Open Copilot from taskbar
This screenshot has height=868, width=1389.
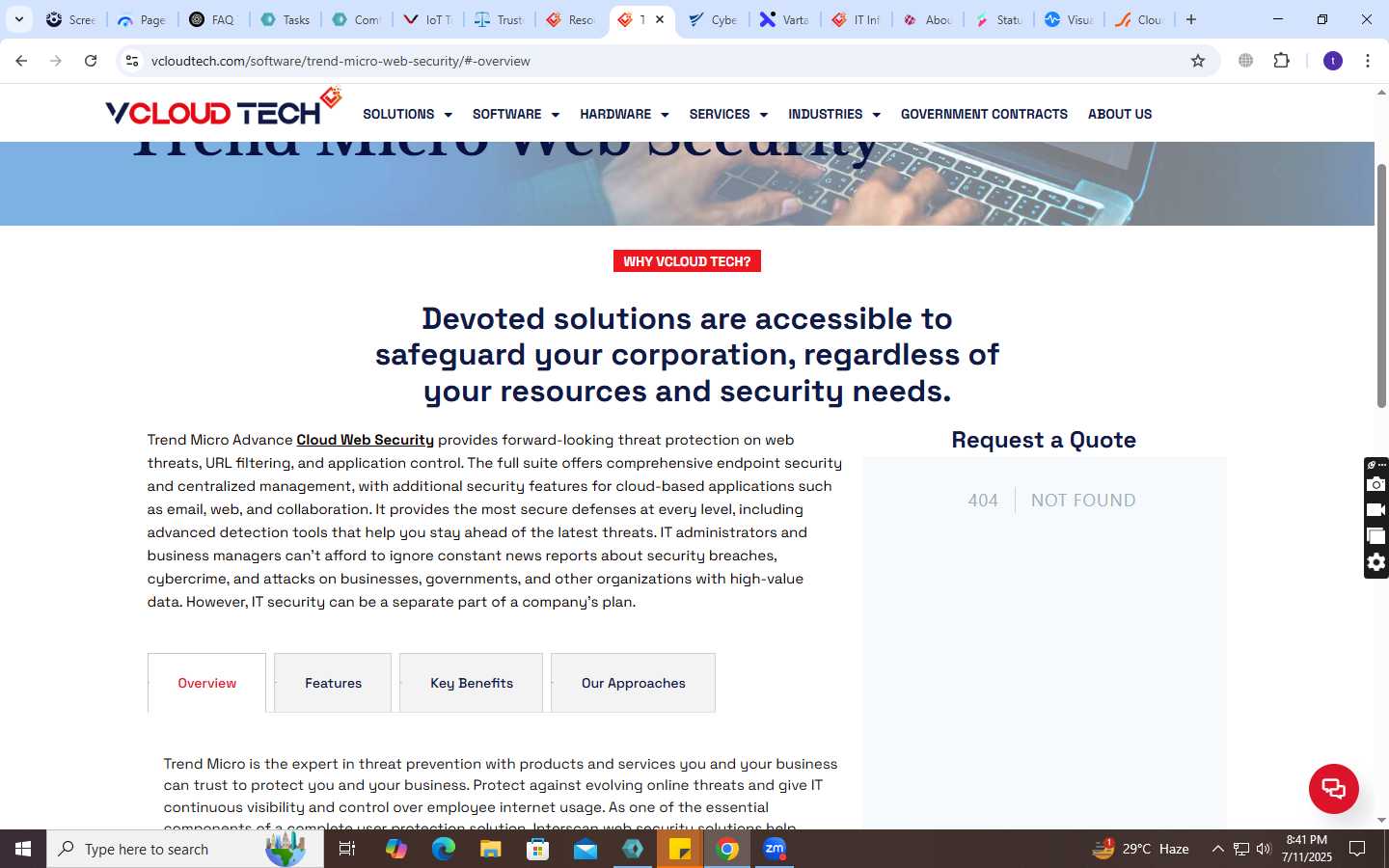(395, 849)
